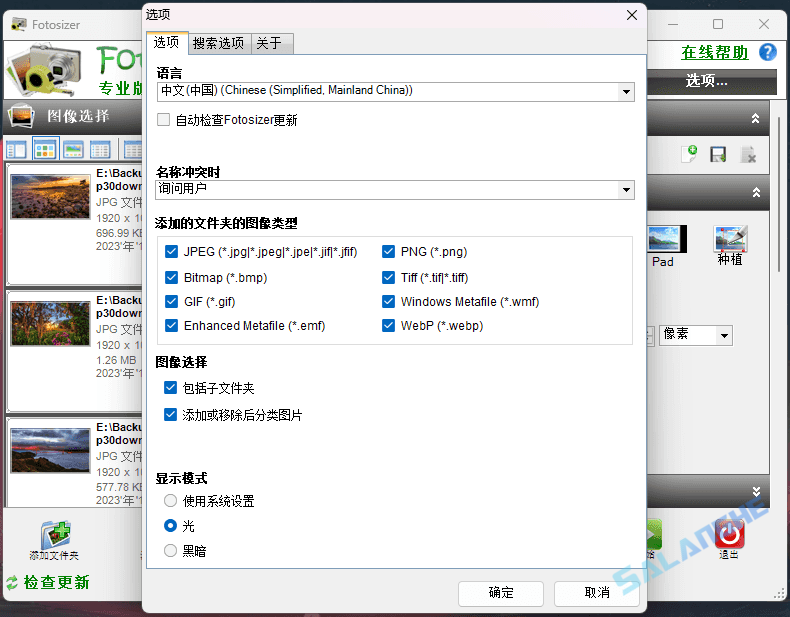Maximize the Fotosizer window
The width and height of the screenshot is (790, 617).
[718, 24]
